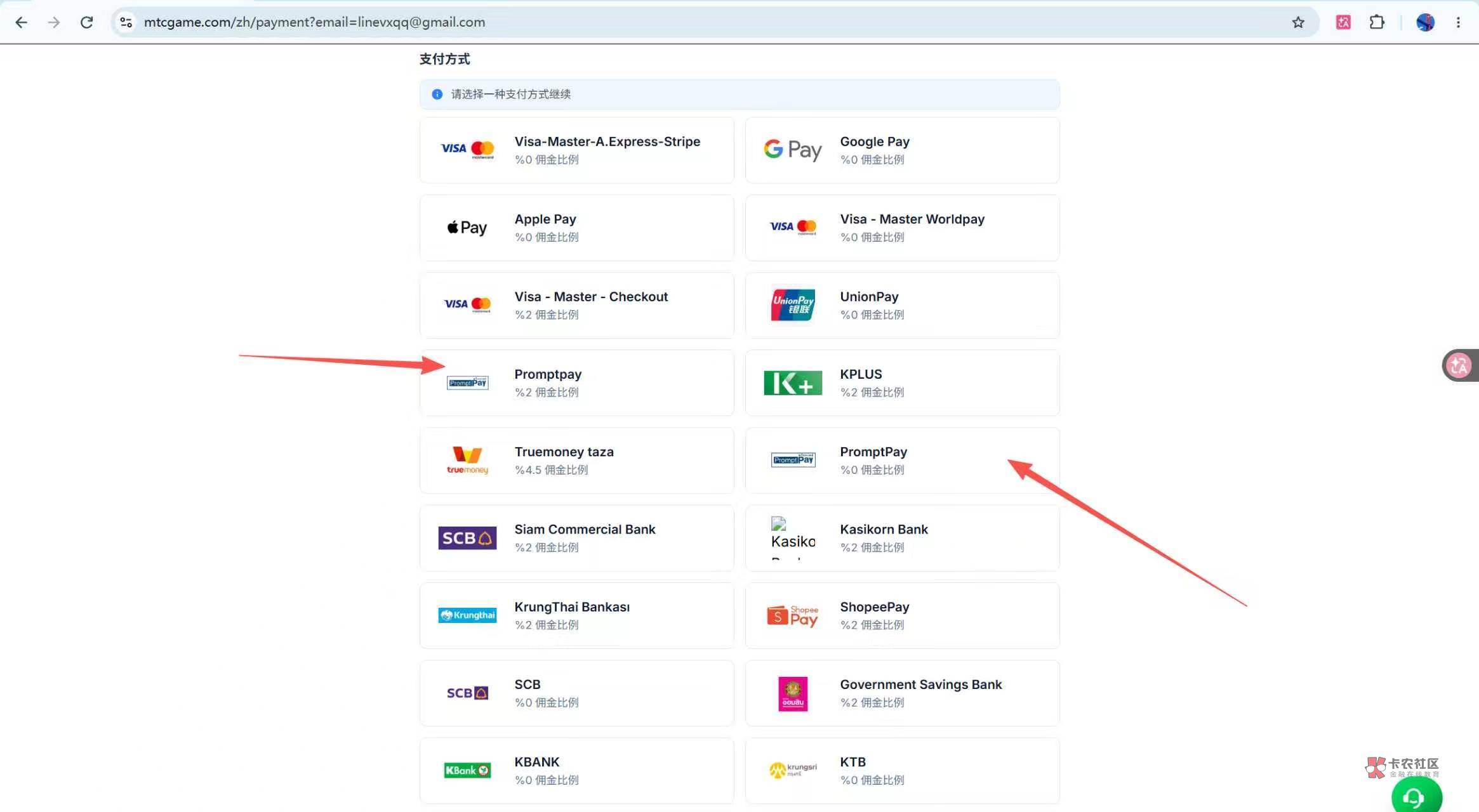Open the pink translate extension icon in the toolbar
Viewport: 1479px width, 812px height.
(x=1343, y=22)
